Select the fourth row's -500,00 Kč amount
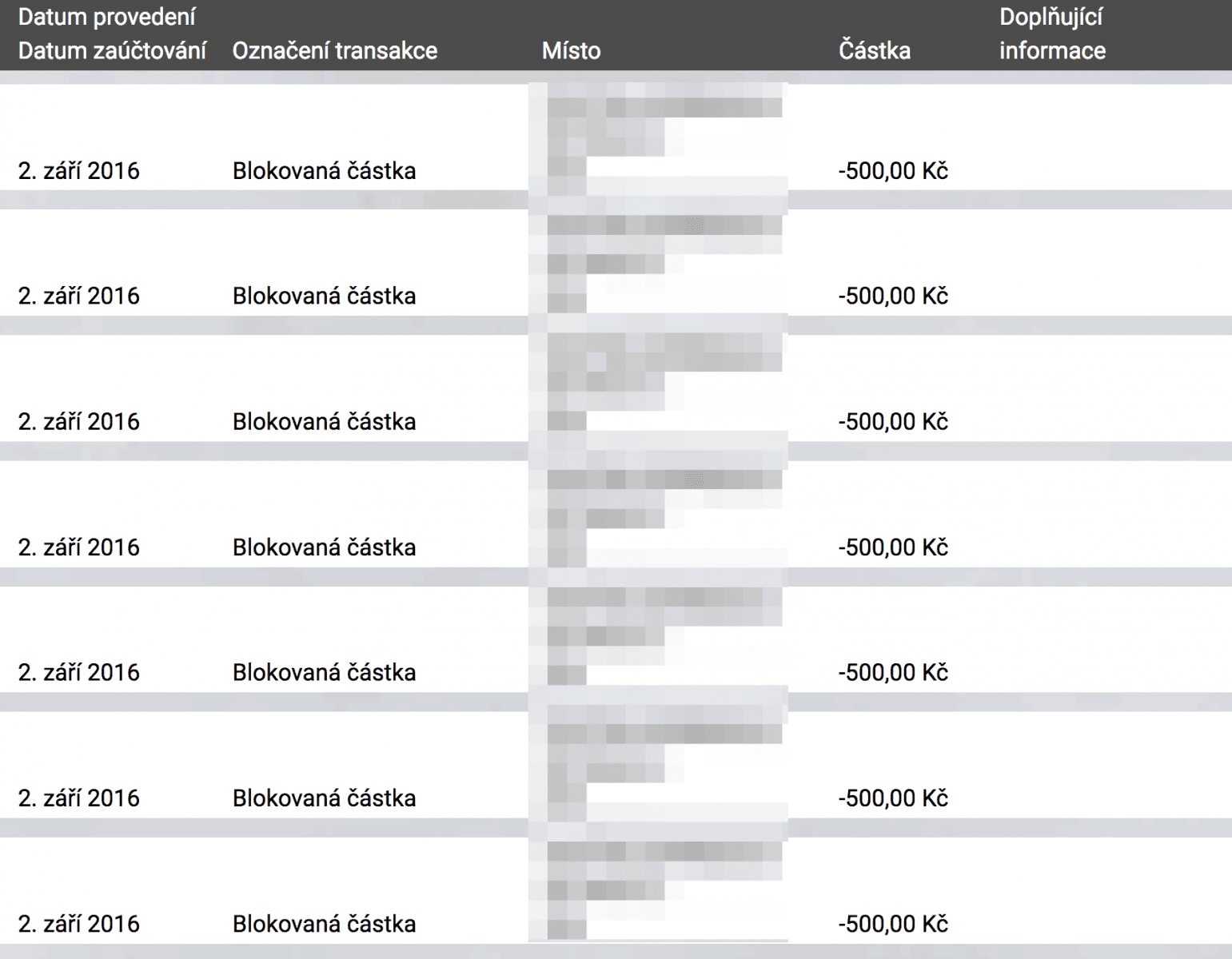This screenshot has width=1232, height=959. coord(893,547)
